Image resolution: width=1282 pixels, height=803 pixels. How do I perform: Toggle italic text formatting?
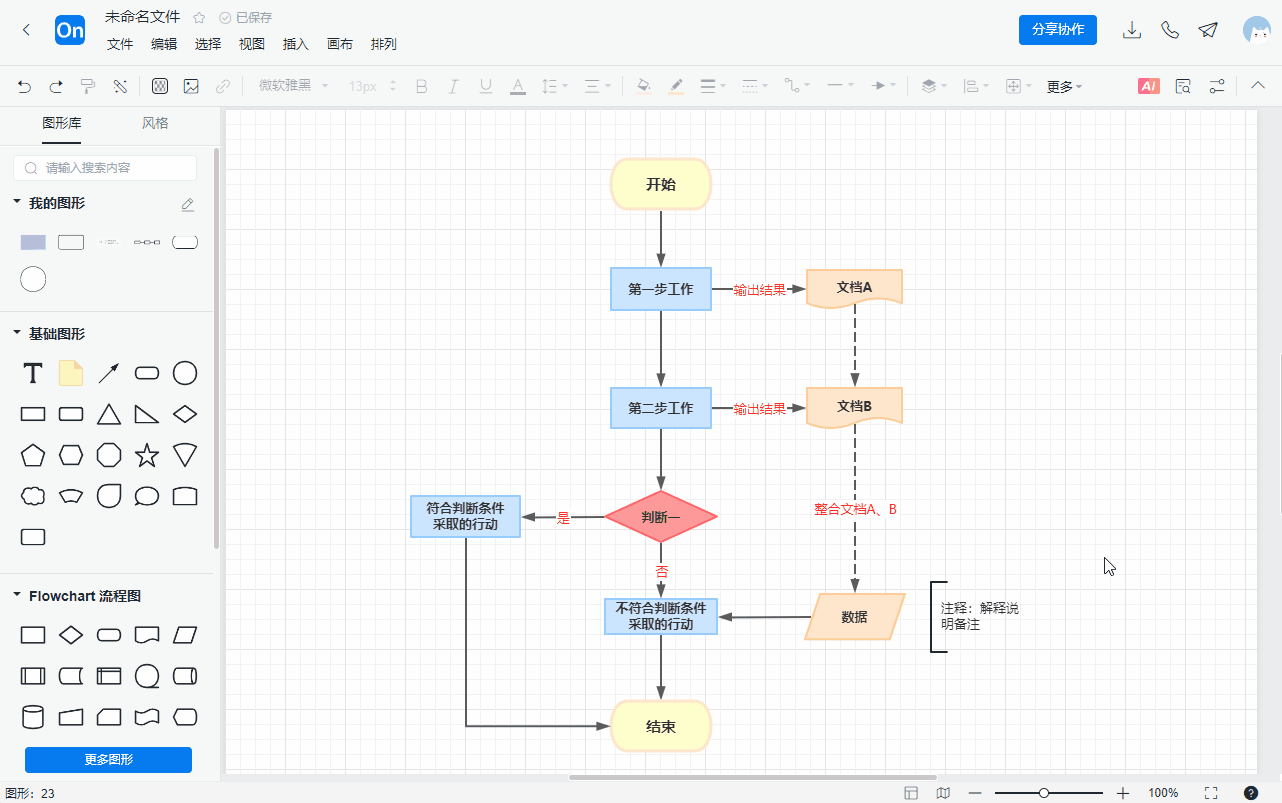click(453, 86)
